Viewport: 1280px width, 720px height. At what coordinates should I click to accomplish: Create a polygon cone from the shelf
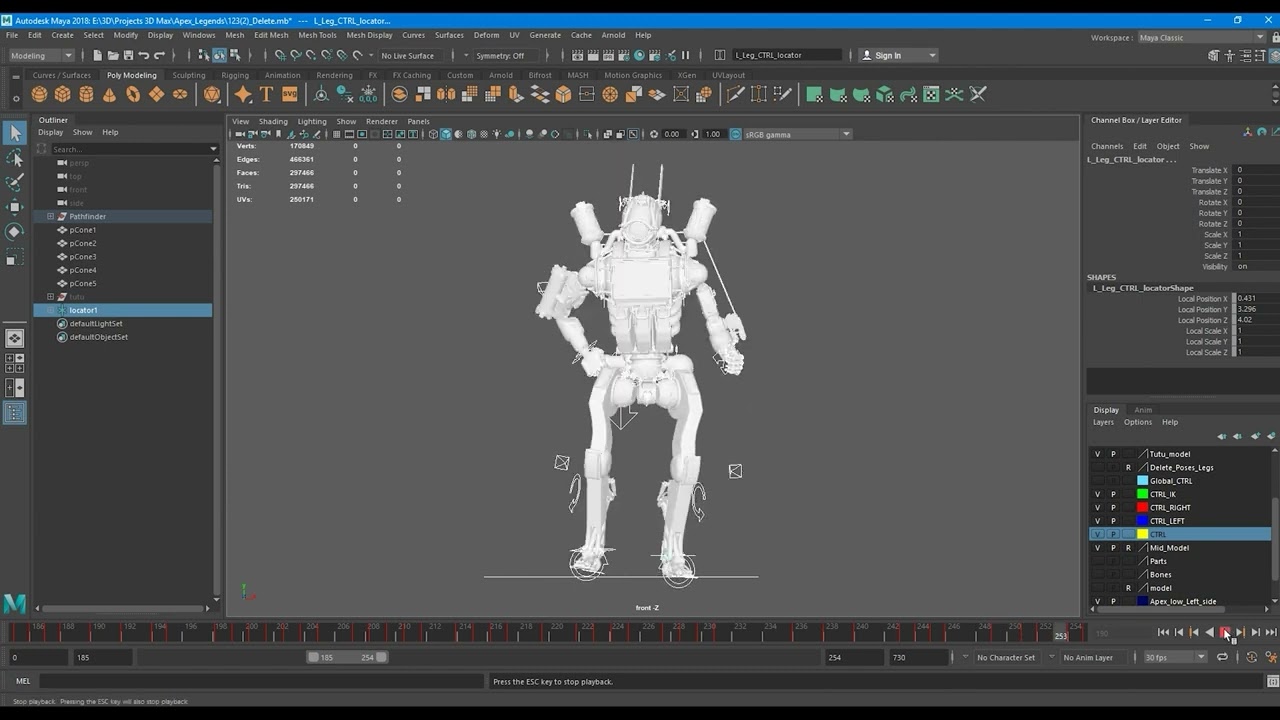coord(109,94)
